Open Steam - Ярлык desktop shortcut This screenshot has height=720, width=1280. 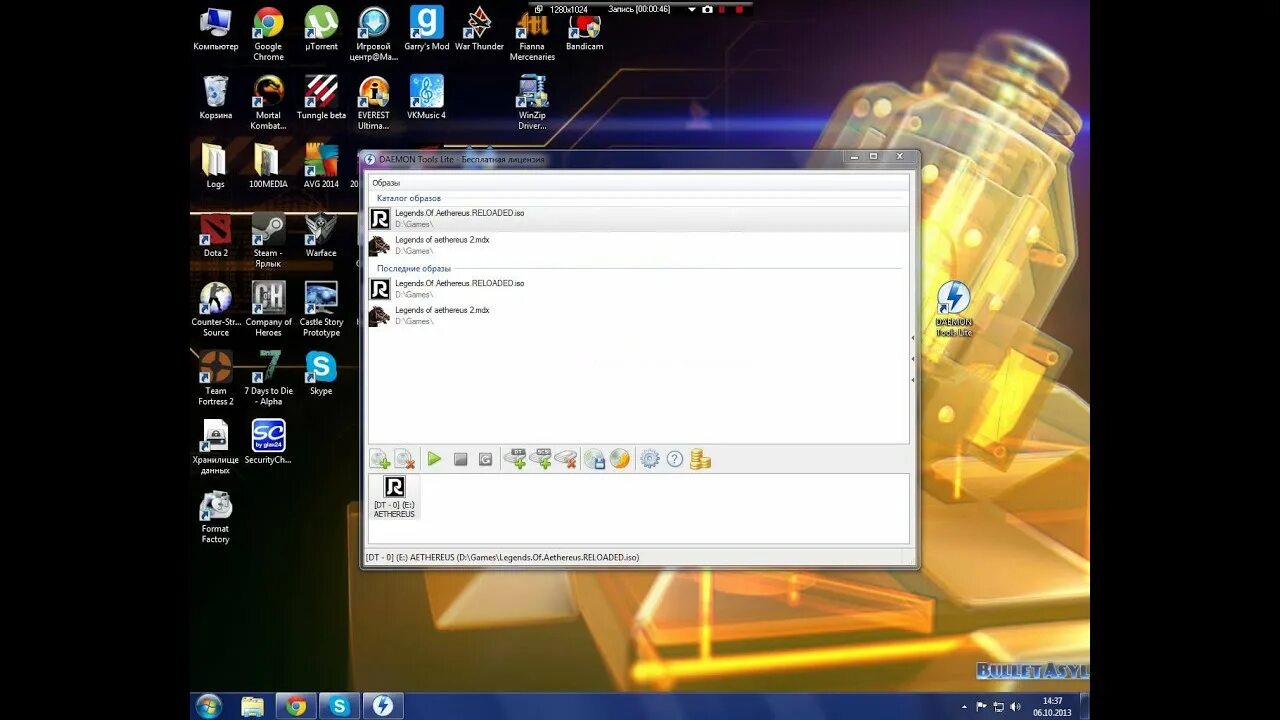click(268, 240)
